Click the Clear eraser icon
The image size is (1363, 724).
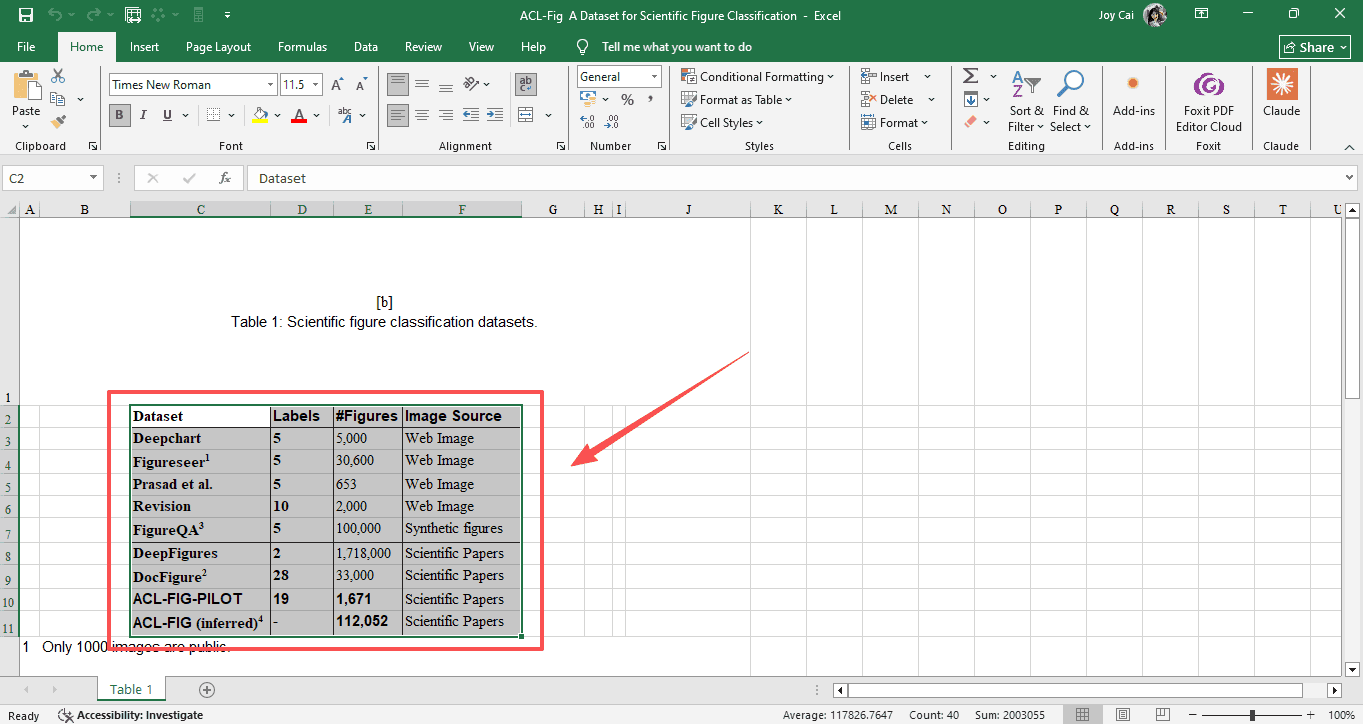point(970,121)
